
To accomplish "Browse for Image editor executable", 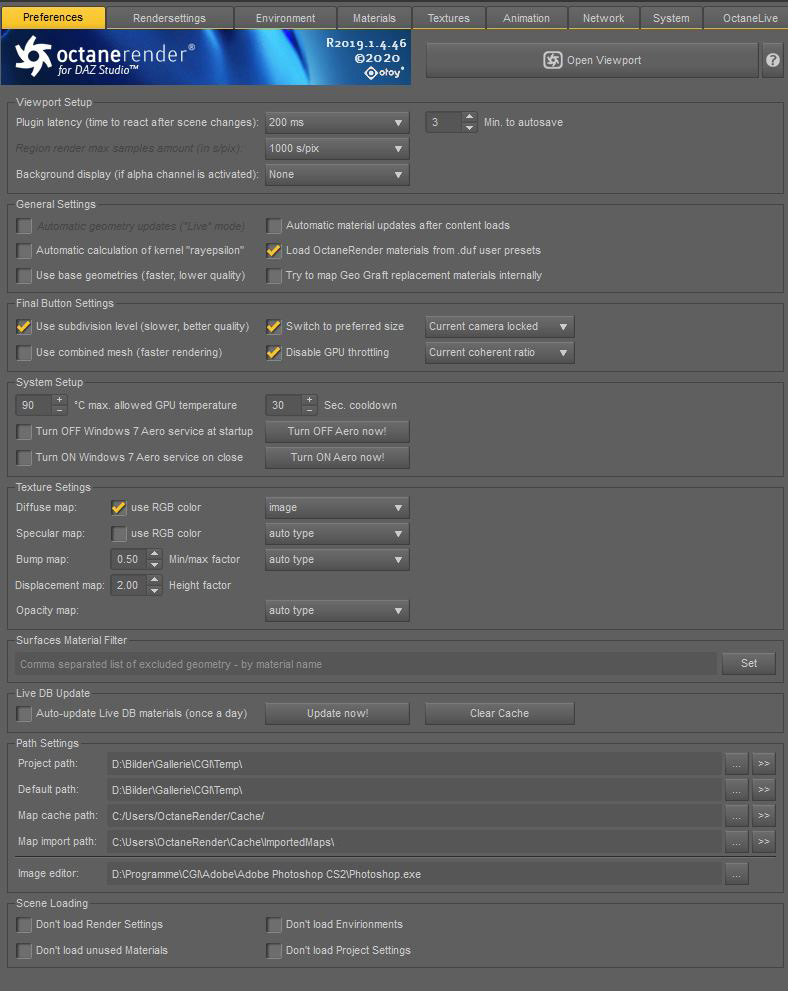I will coord(736,873).
